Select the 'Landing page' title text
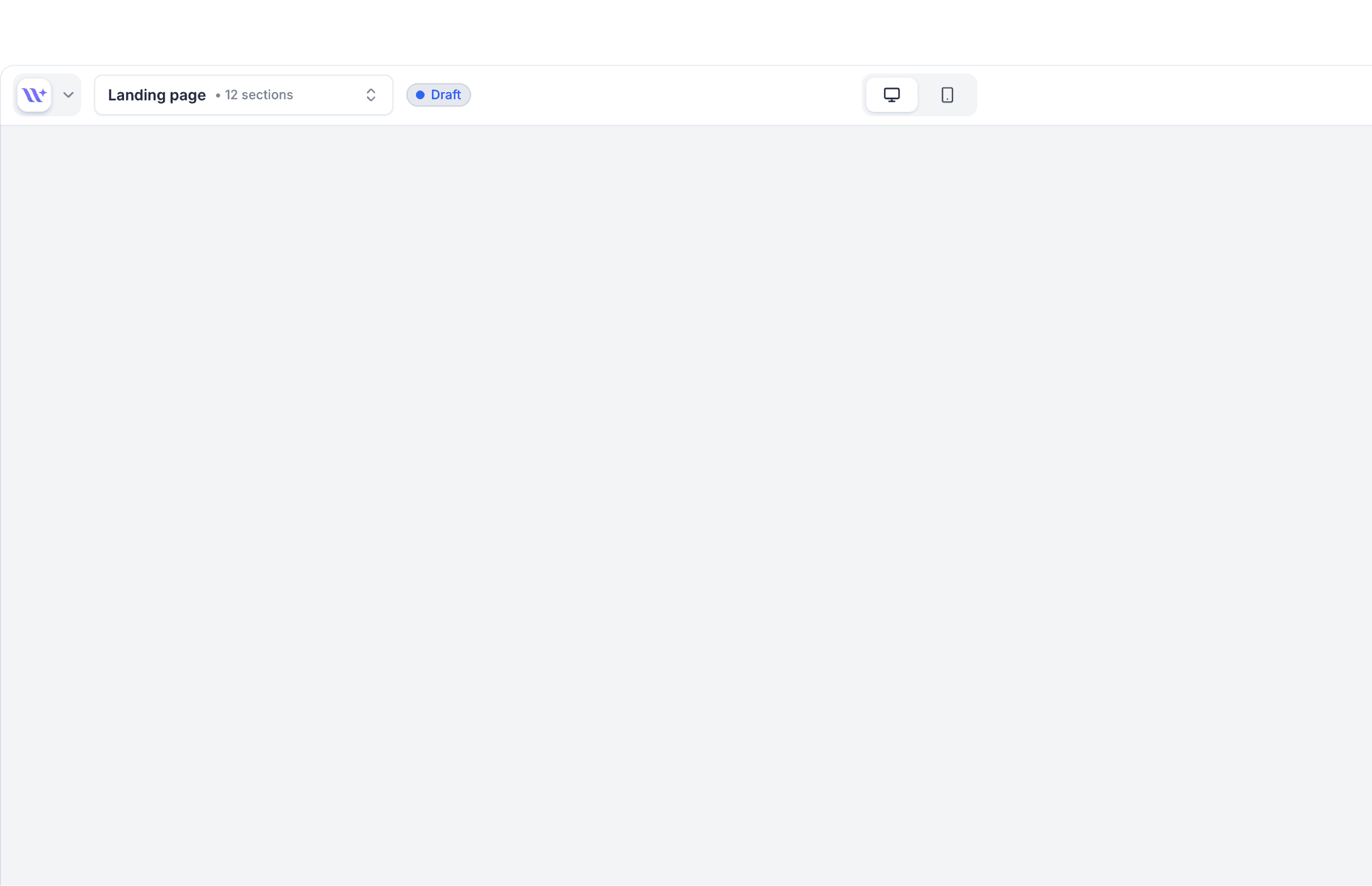The image size is (1372, 886). pos(156,95)
